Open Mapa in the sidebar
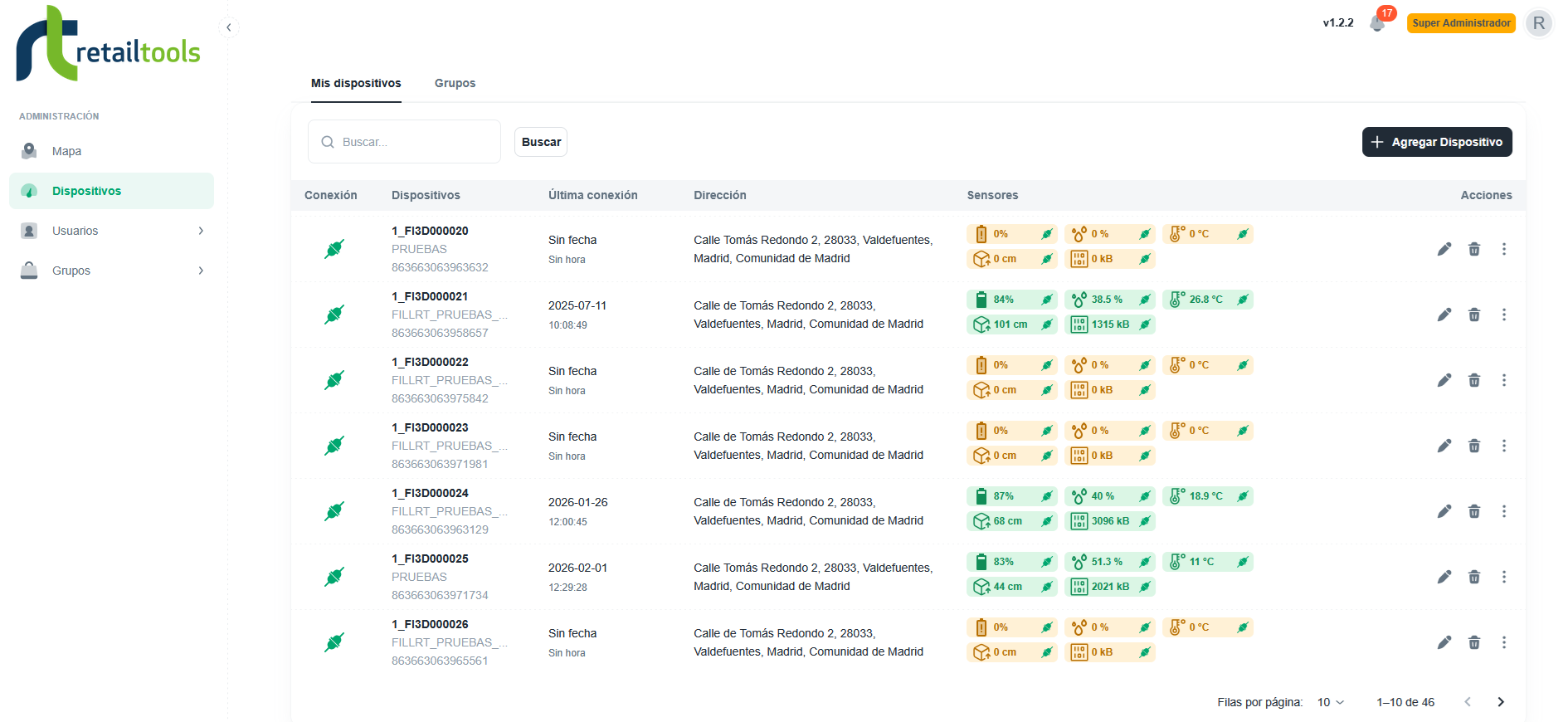 pos(66,151)
